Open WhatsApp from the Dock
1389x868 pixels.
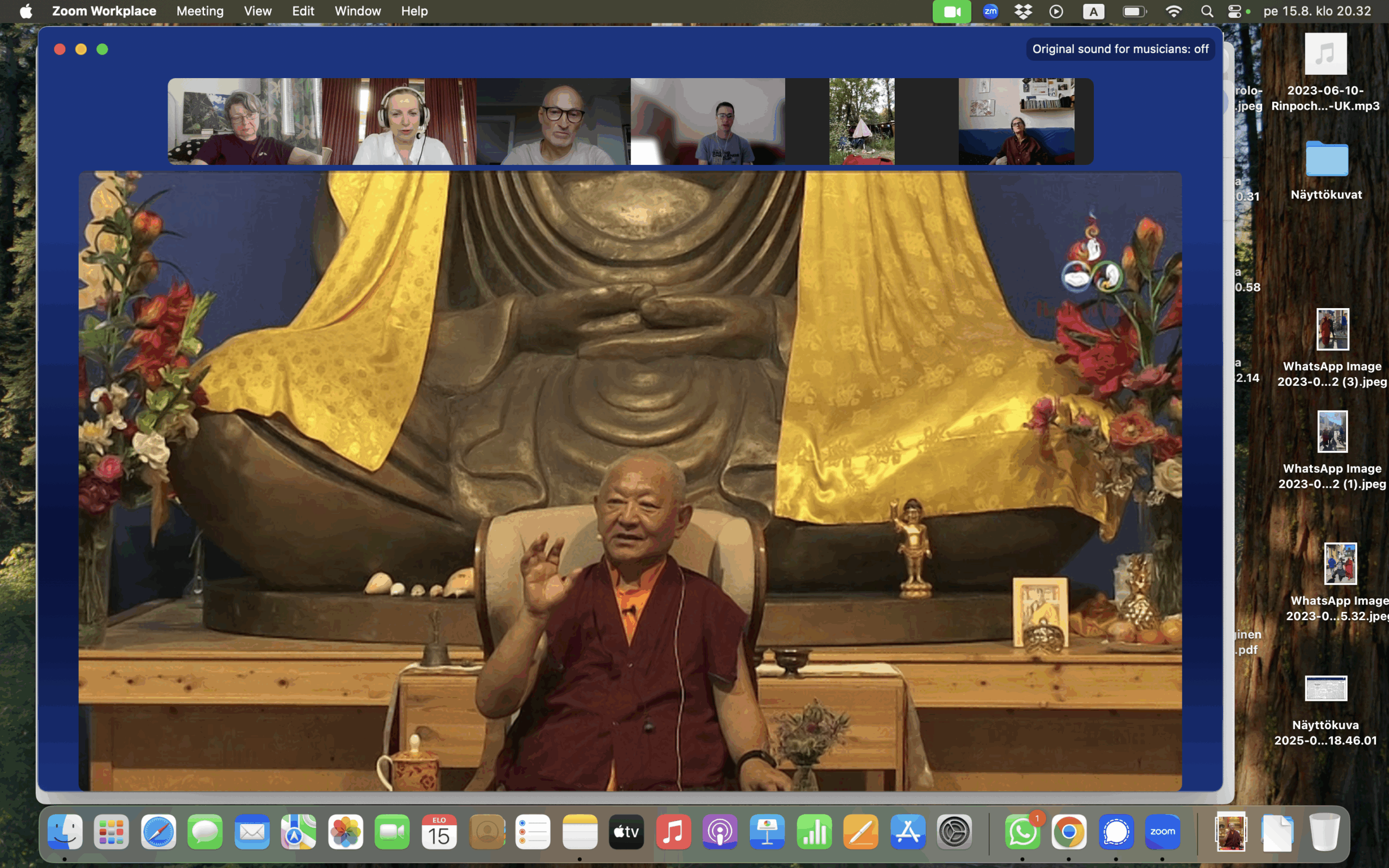(x=1022, y=831)
